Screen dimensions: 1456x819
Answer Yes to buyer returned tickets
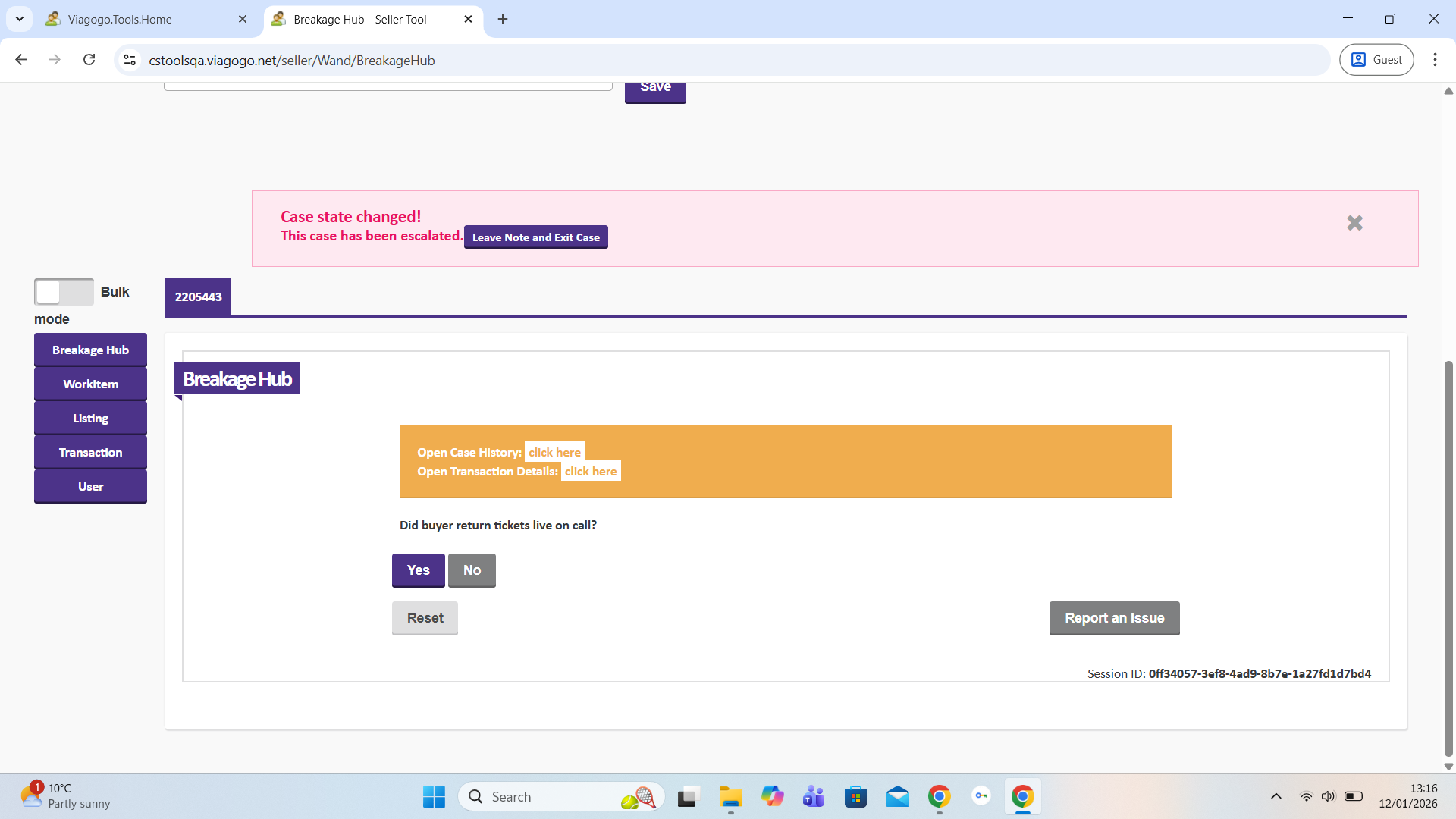[418, 570]
